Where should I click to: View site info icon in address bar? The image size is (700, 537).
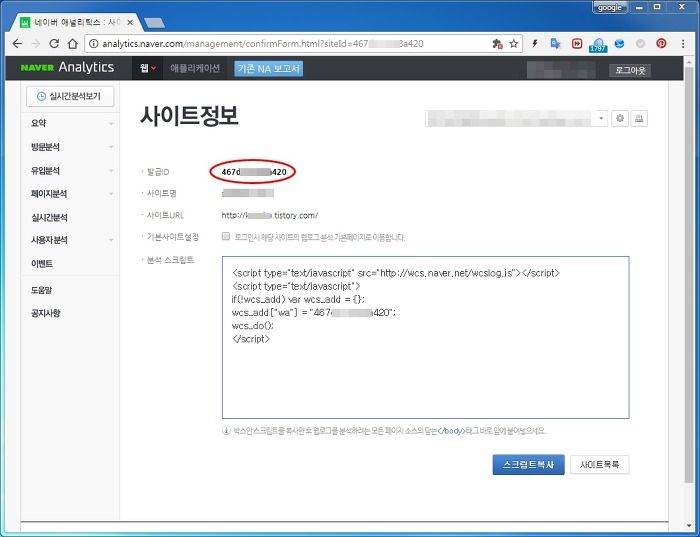click(93, 43)
